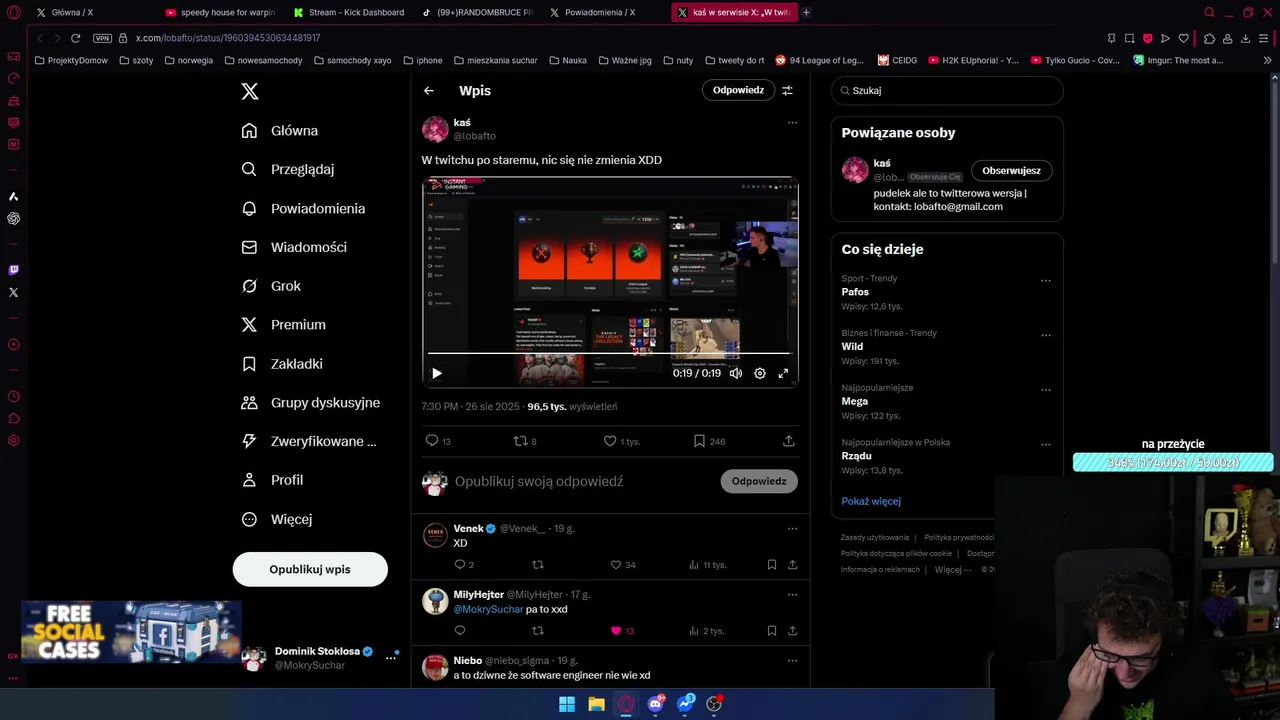The image size is (1280, 720).
Task: Expand the Więcej menu
Action: (x=277, y=519)
